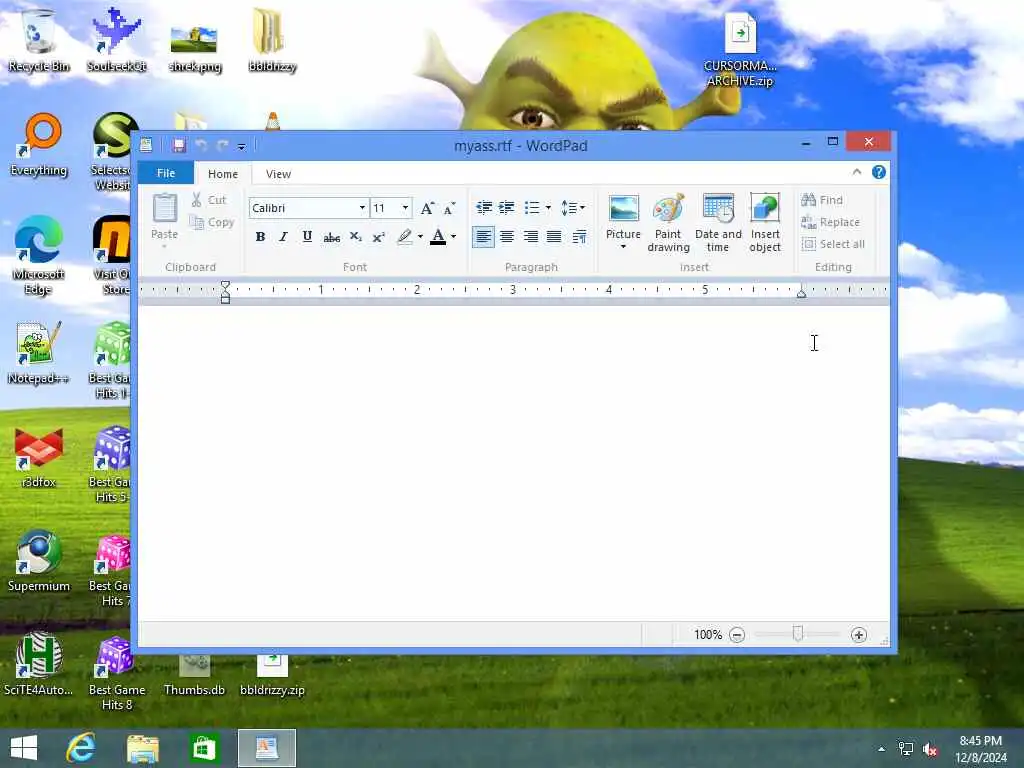The width and height of the screenshot is (1024, 768).
Task: Open WordPad Help
Action: pyautogui.click(x=879, y=172)
